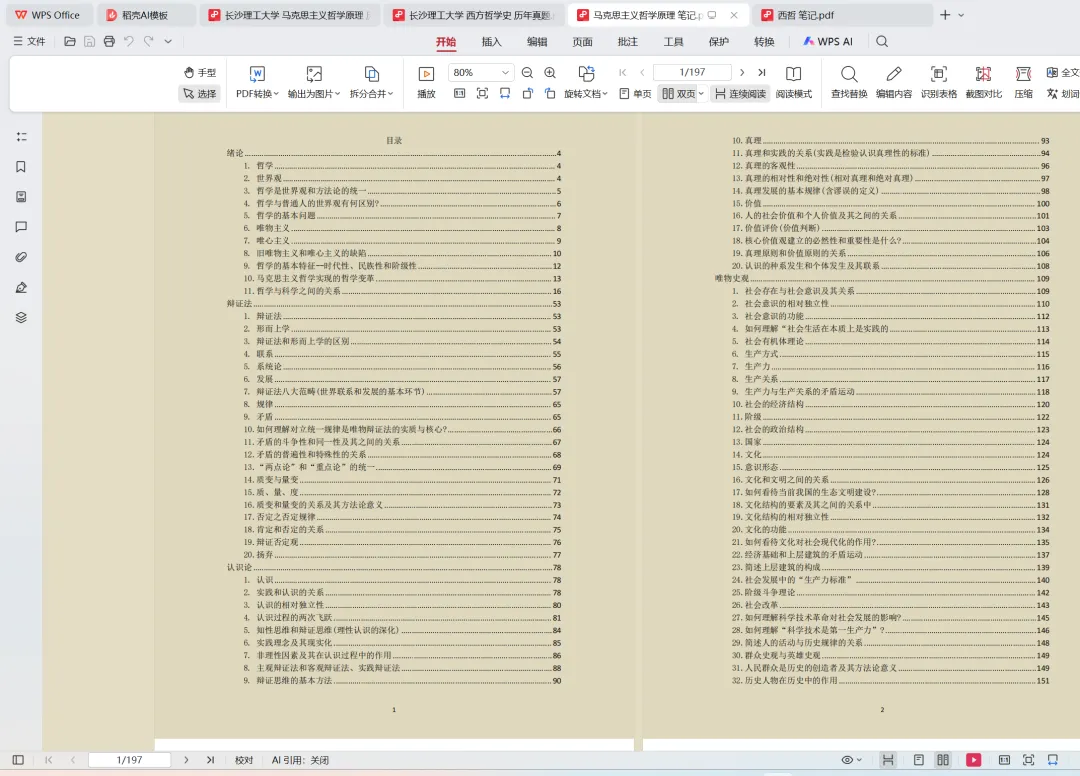Toggle navigation pane in status bar

pyautogui.click(x=19, y=760)
